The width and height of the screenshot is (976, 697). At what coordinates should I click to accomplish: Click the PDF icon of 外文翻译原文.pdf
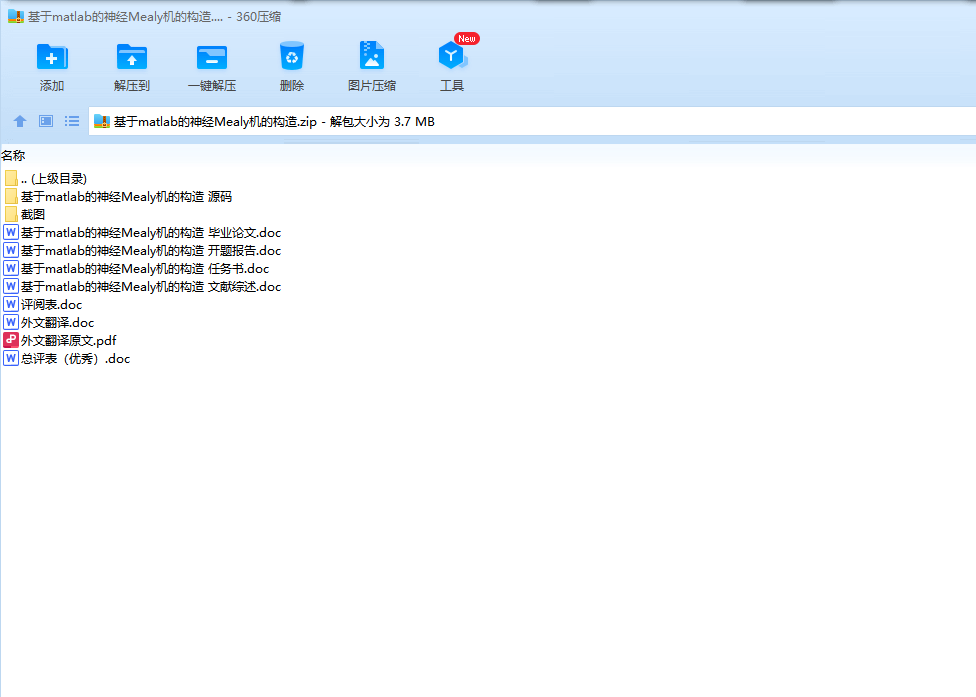[11, 340]
